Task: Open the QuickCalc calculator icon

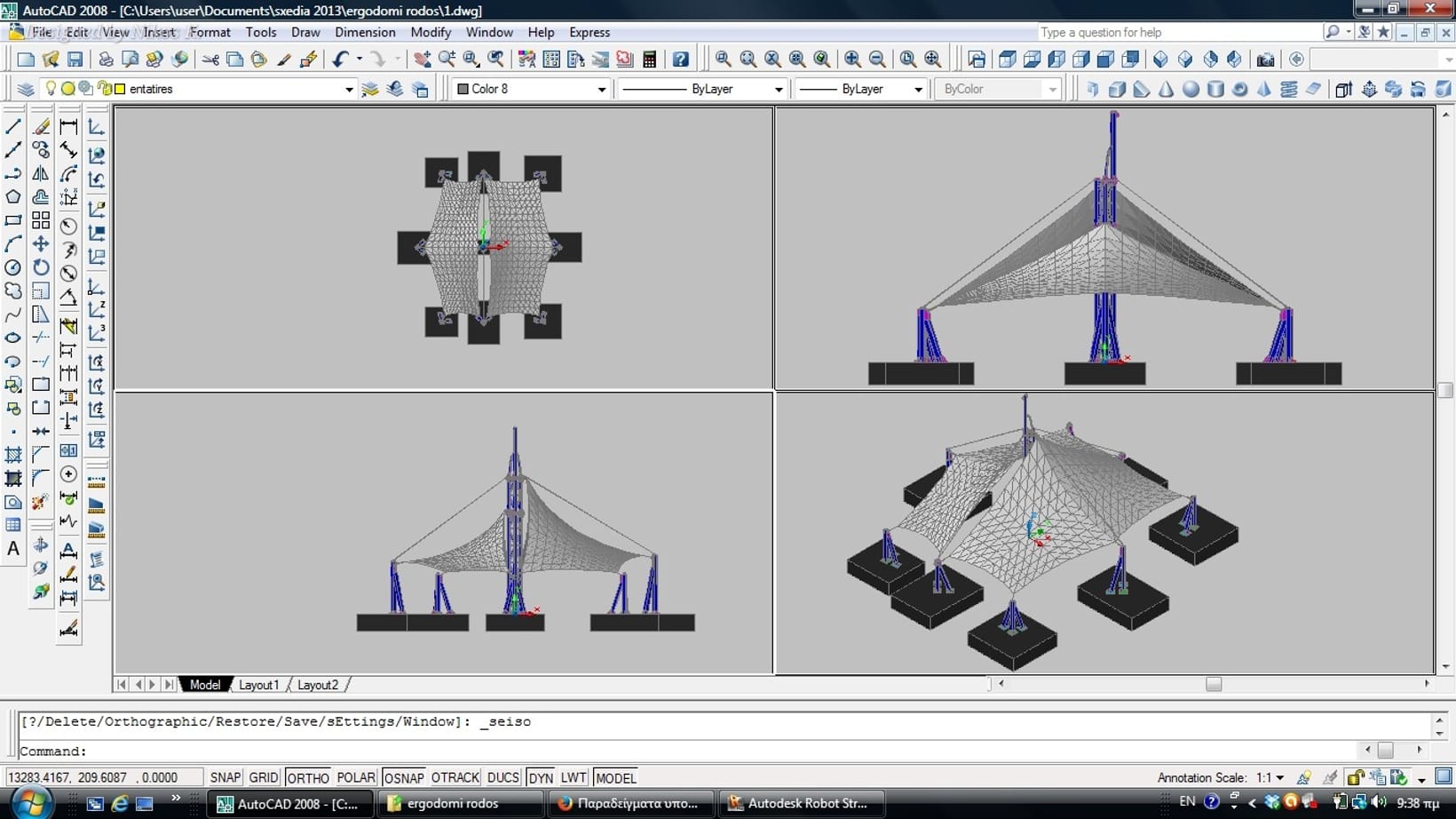Action: (650, 60)
